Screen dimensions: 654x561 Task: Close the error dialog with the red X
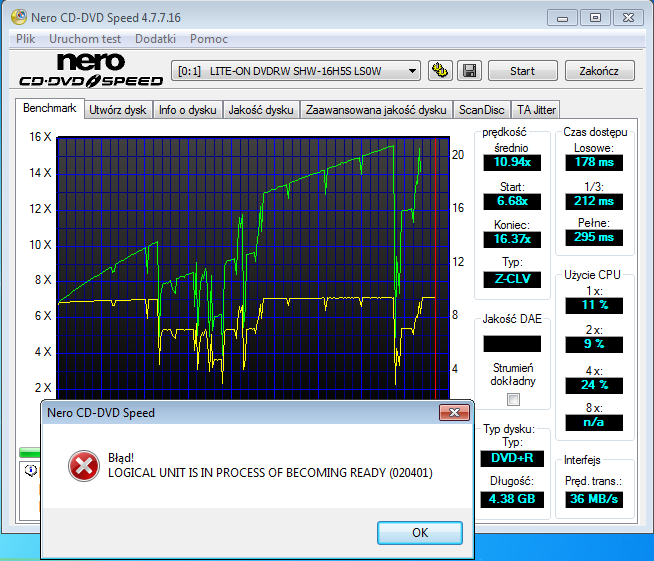click(454, 413)
